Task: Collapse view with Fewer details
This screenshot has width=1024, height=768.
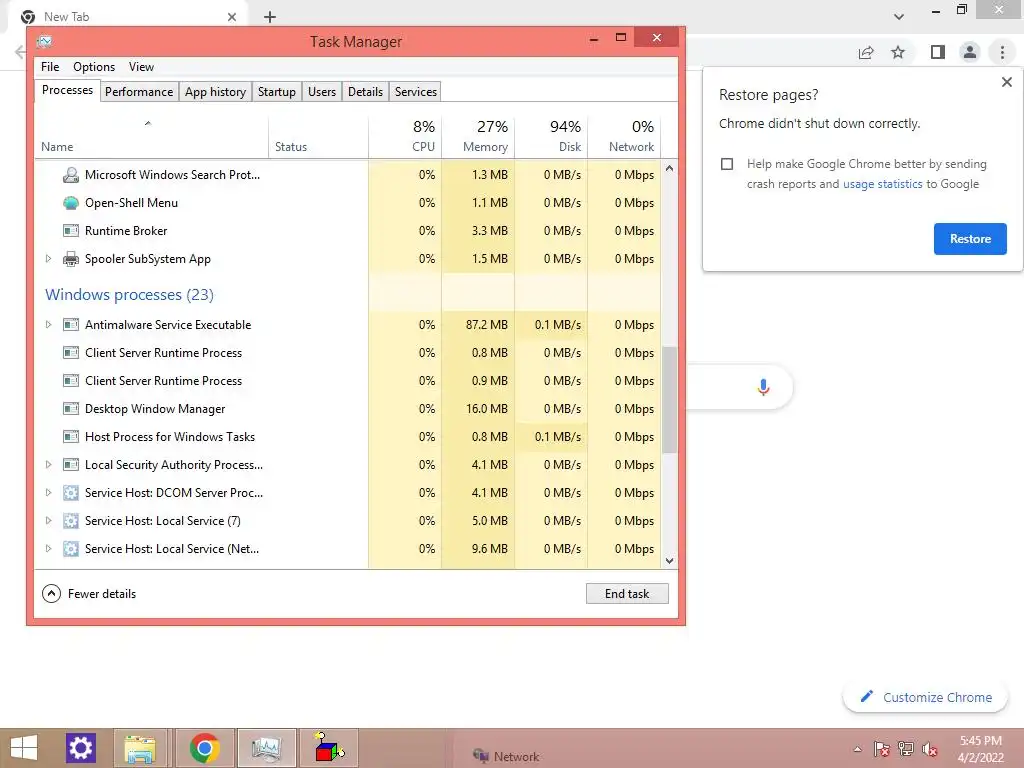Action: (89, 594)
